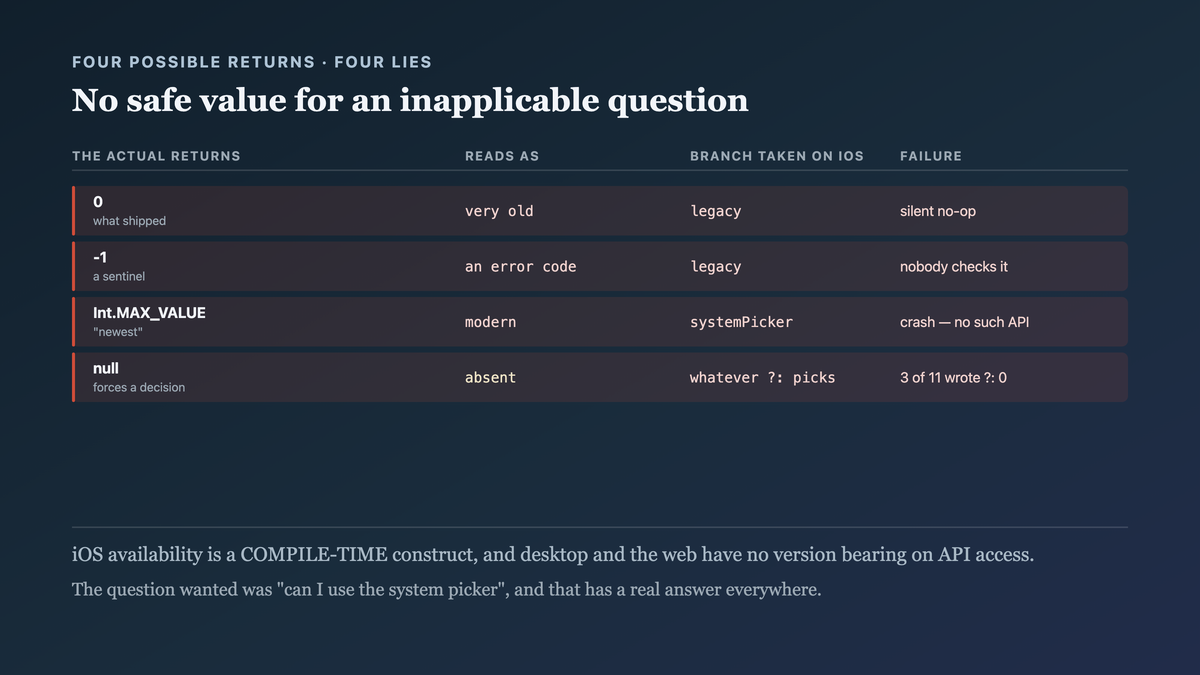Select the -1 sentinel row
1200x675 pixels.
600,266
